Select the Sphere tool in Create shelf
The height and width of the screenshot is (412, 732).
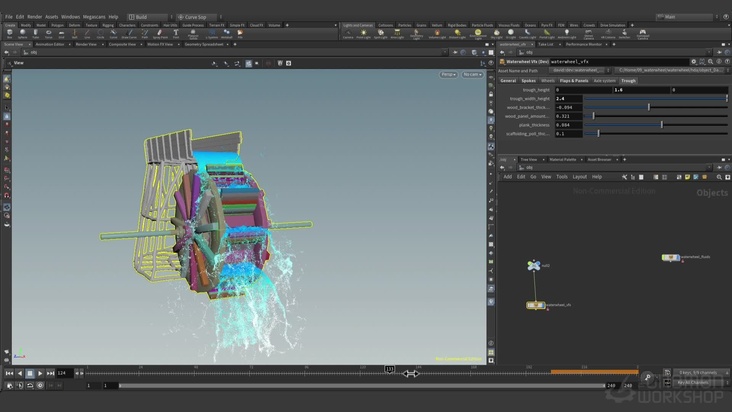[x=24, y=34]
